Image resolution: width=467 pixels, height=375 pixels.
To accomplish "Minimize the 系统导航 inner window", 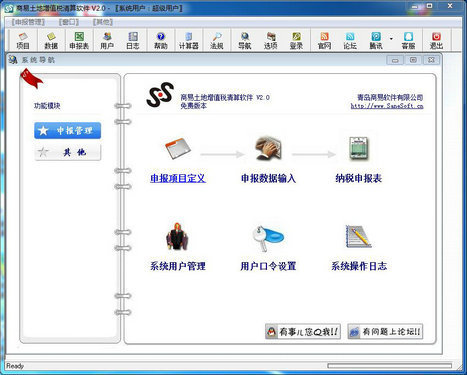I will tap(395, 60).
